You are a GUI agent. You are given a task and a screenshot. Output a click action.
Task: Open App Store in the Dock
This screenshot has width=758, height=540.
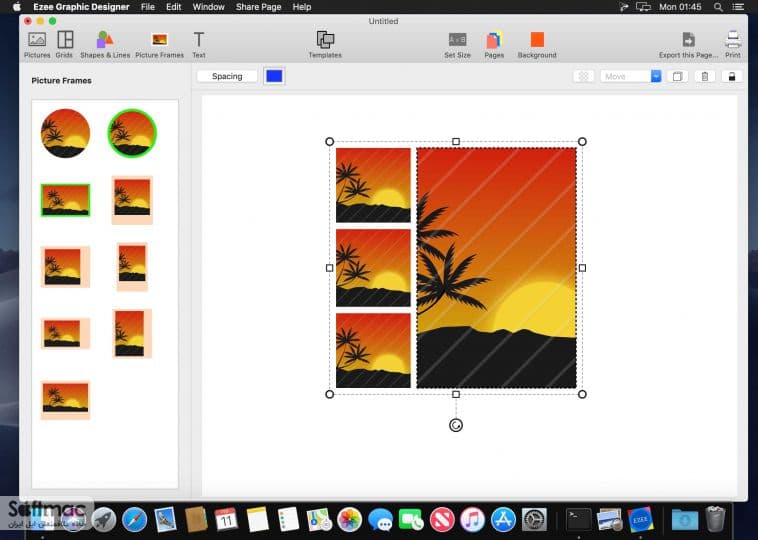pyautogui.click(x=503, y=520)
